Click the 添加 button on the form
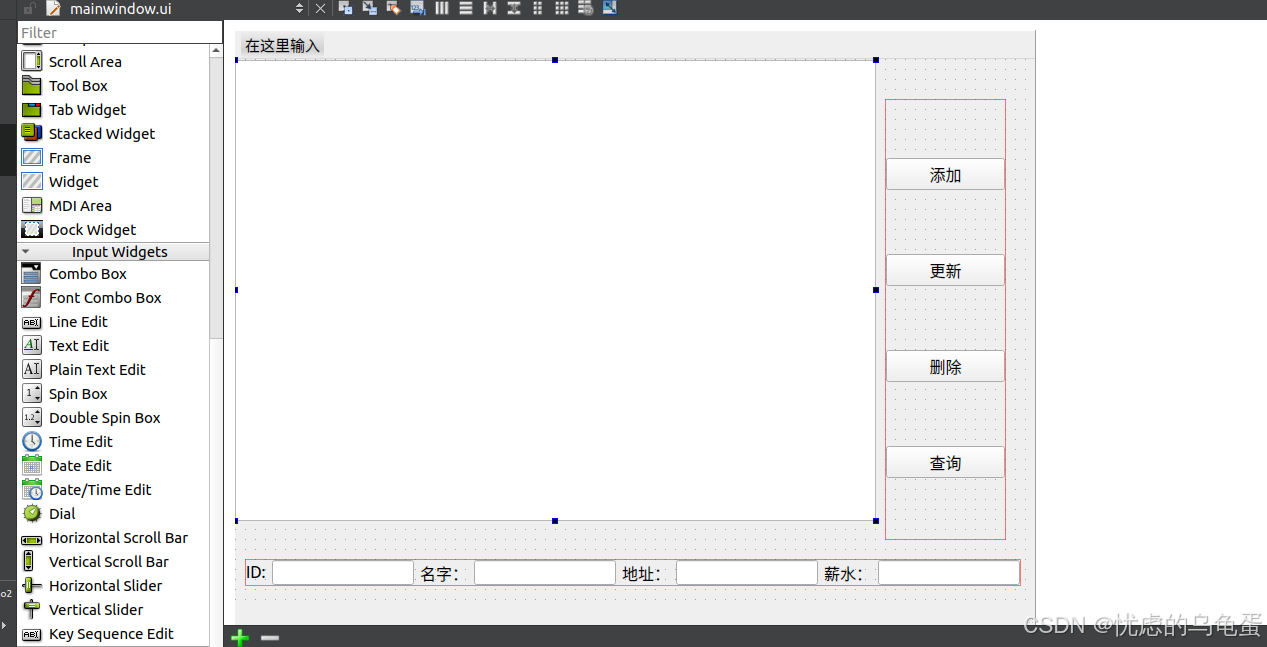 click(x=945, y=175)
